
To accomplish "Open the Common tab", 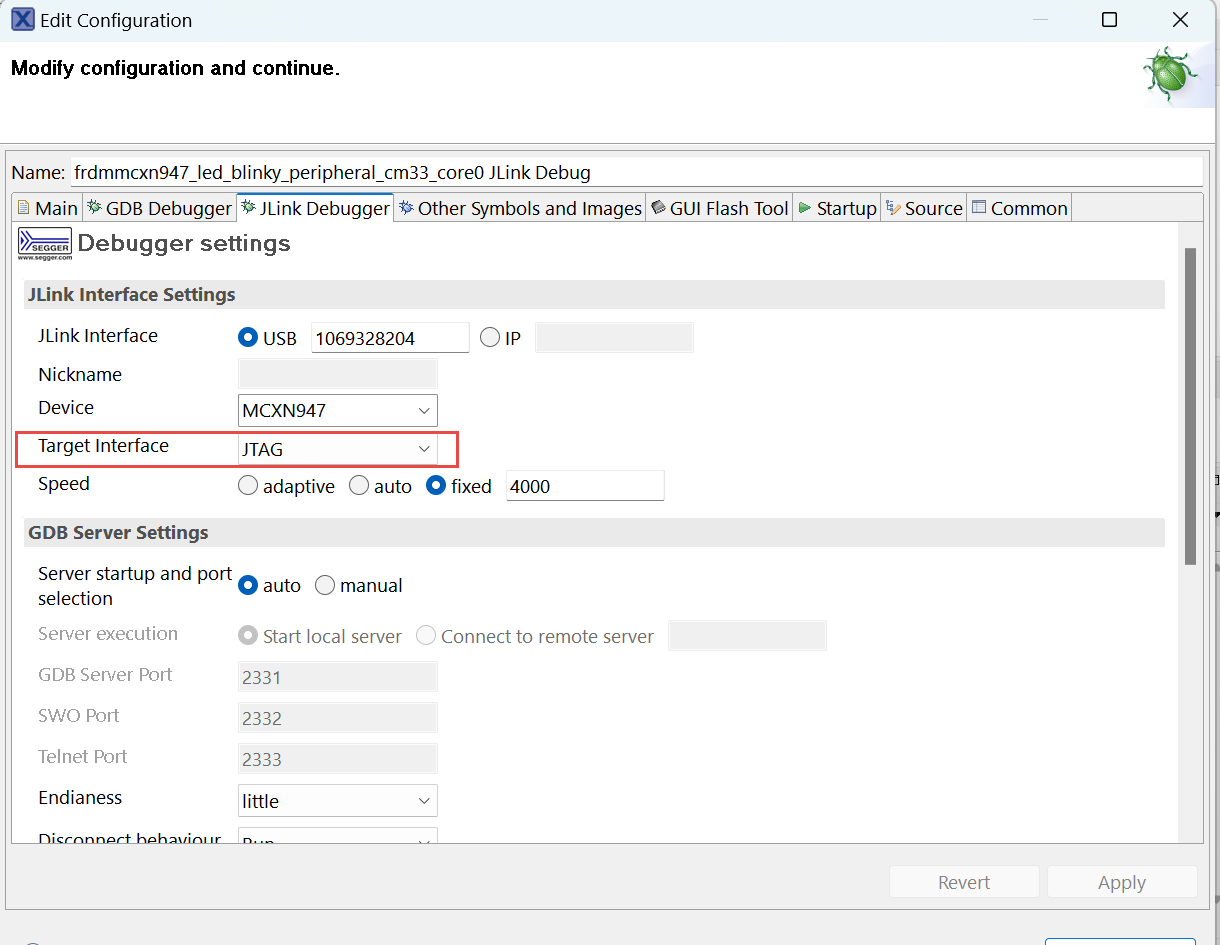I will pyautogui.click(x=1019, y=208).
